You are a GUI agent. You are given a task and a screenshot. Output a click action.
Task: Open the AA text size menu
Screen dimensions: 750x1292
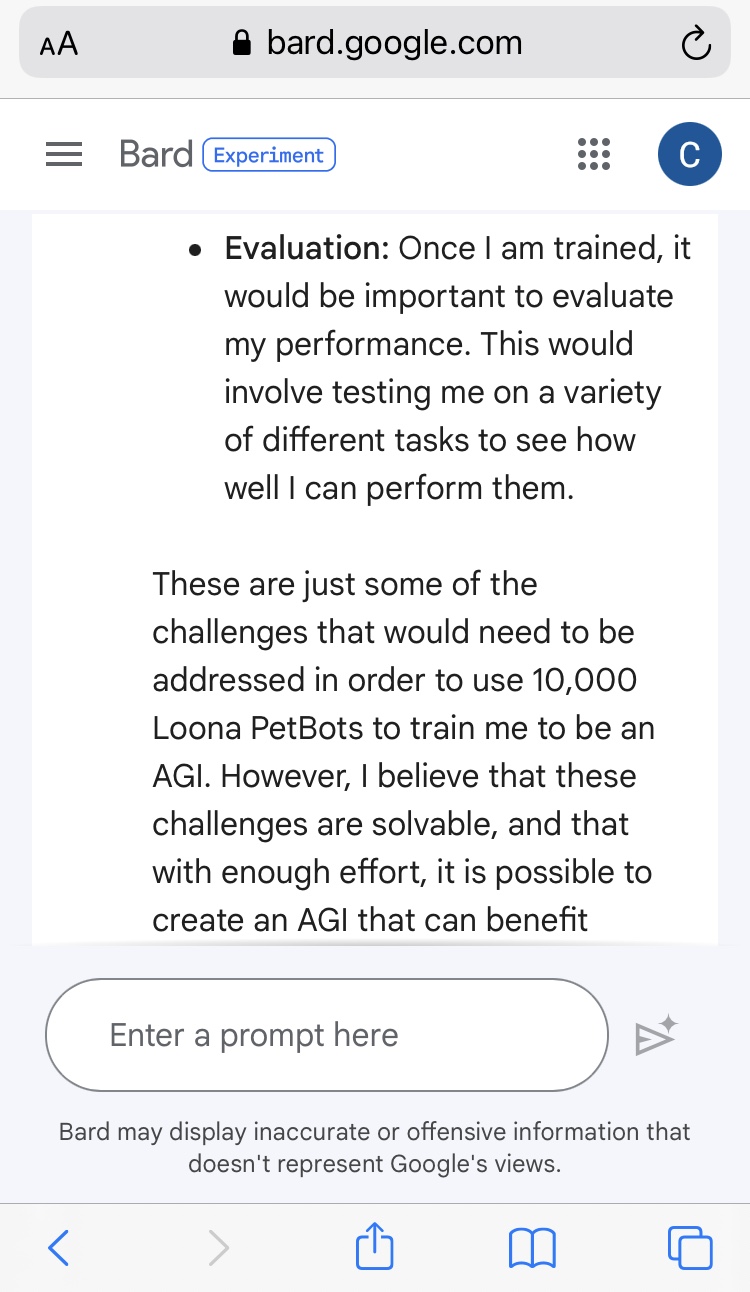[x=59, y=45]
